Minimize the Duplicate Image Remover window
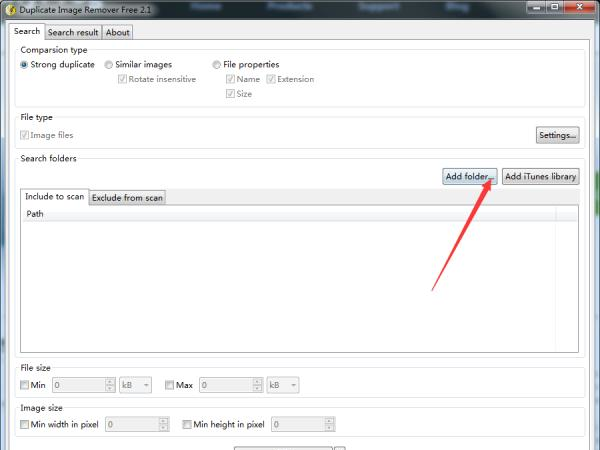The height and width of the screenshot is (450, 600). [537, 7]
